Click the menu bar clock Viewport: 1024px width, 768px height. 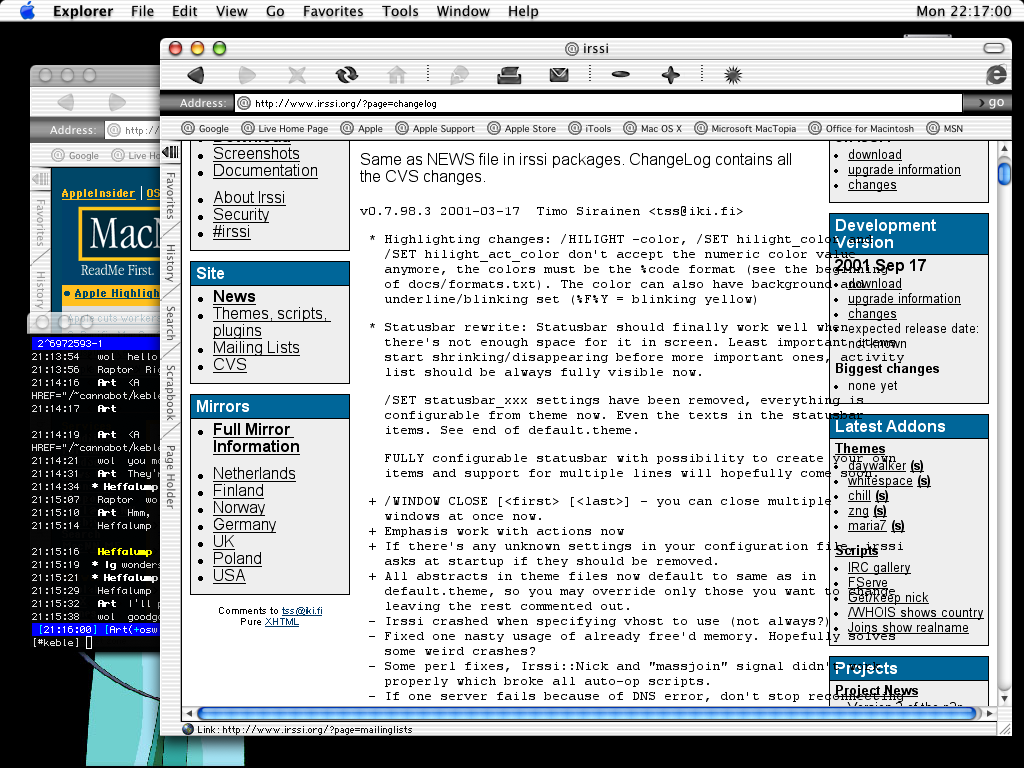coord(963,11)
